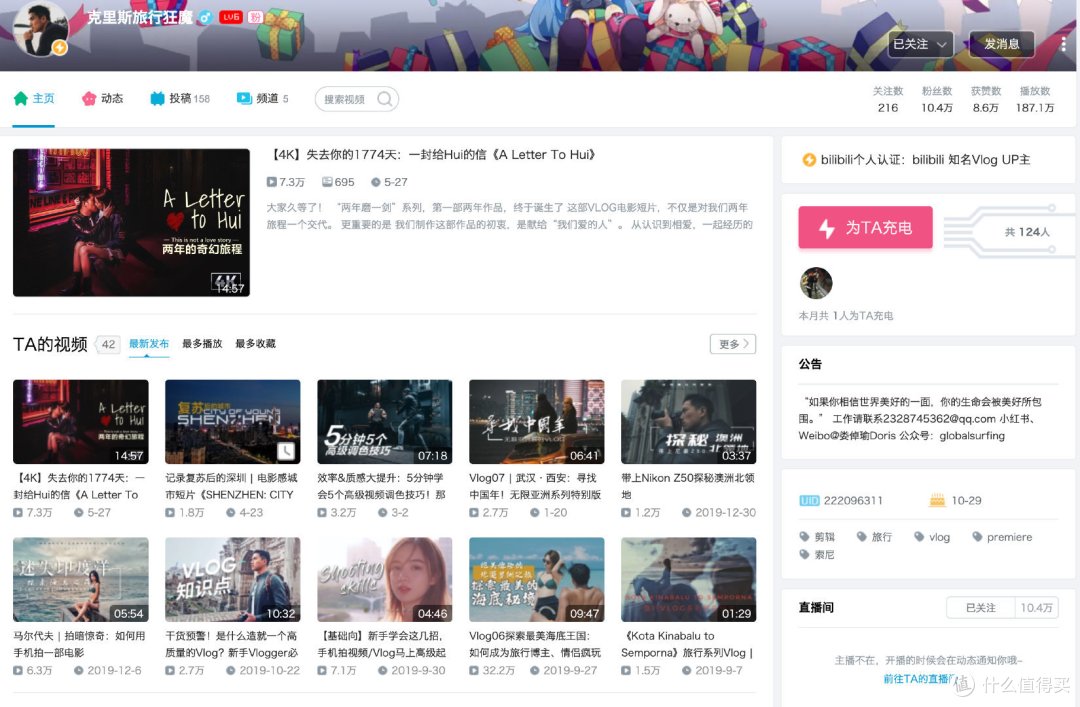Click the 为TA充电 button
The image size is (1080, 707).
point(865,227)
